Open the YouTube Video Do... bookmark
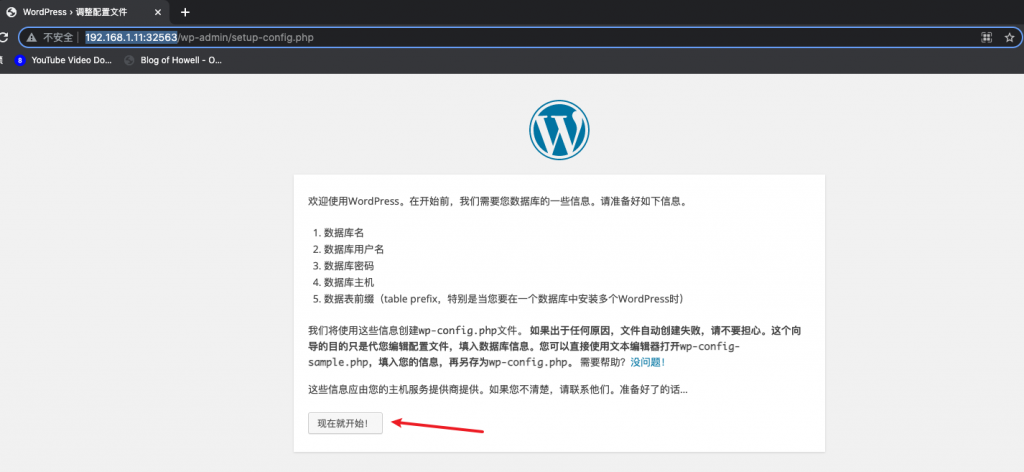The width and height of the screenshot is (1024, 472). click(x=63, y=60)
